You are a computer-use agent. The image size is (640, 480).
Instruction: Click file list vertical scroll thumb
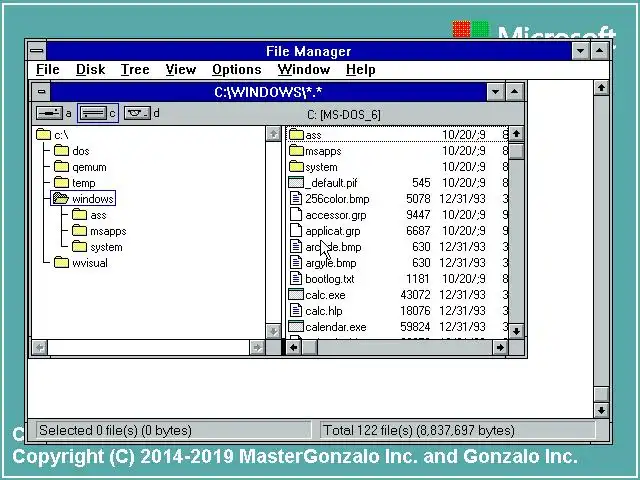click(516, 151)
